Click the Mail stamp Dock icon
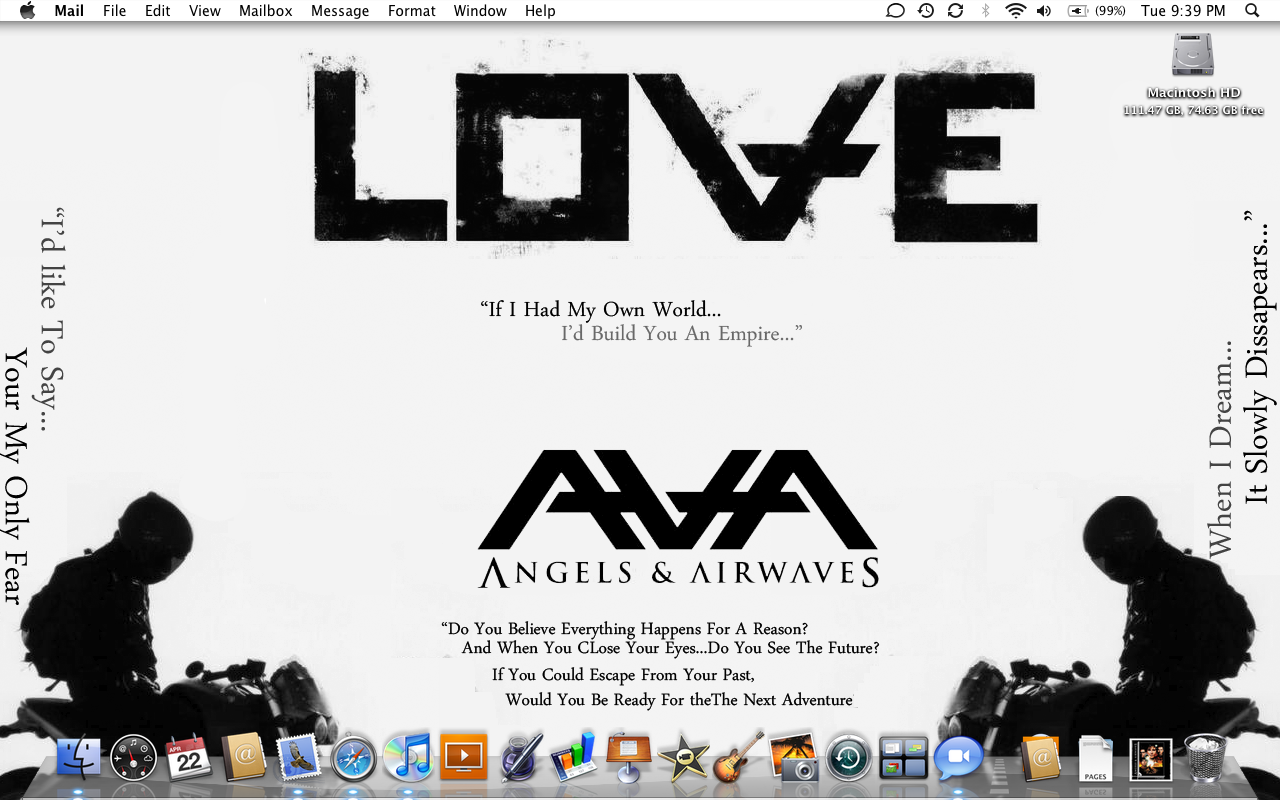The image size is (1280, 800). (x=298, y=758)
